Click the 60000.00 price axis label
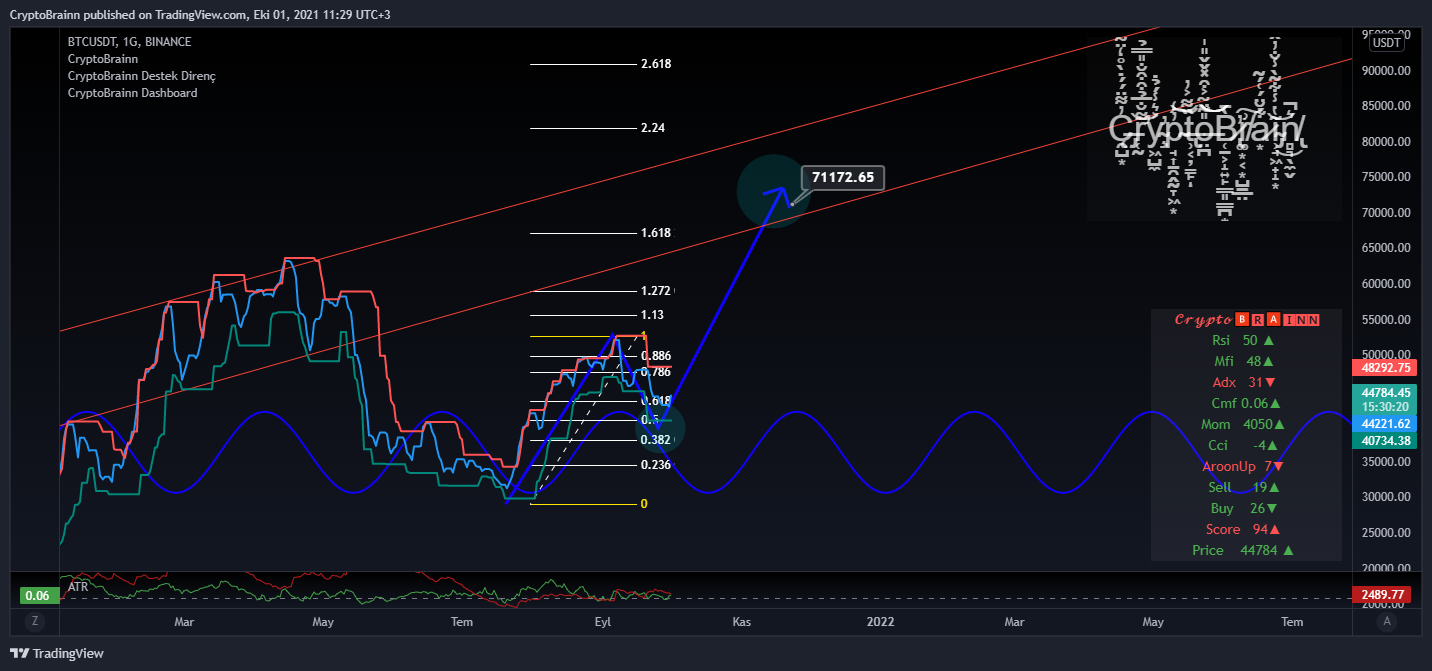Image resolution: width=1432 pixels, height=671 pixels. [x=1386, y=284]
